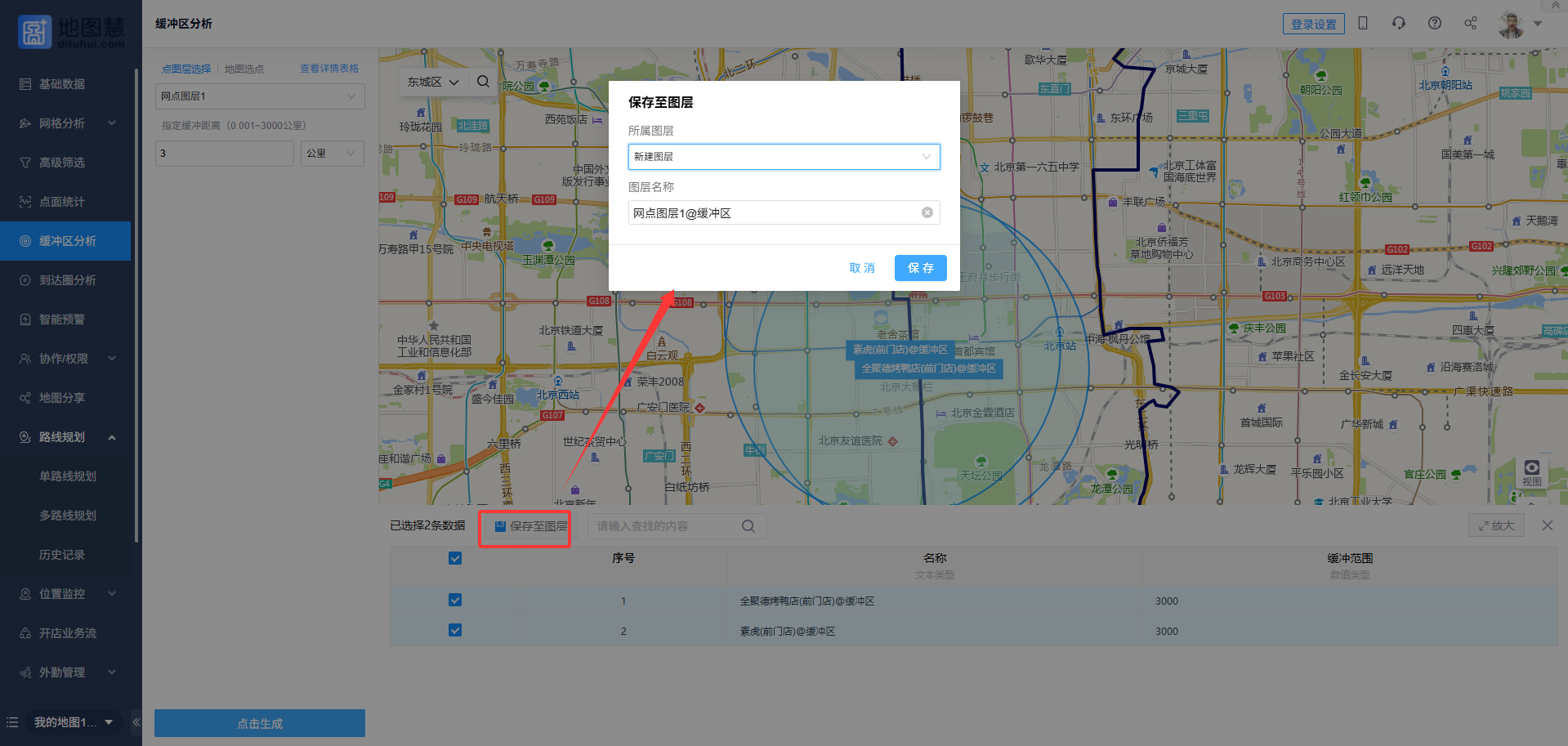Switch to the 地图选点 tab
The image size is (1568, 746).
[x=244, y=69]
